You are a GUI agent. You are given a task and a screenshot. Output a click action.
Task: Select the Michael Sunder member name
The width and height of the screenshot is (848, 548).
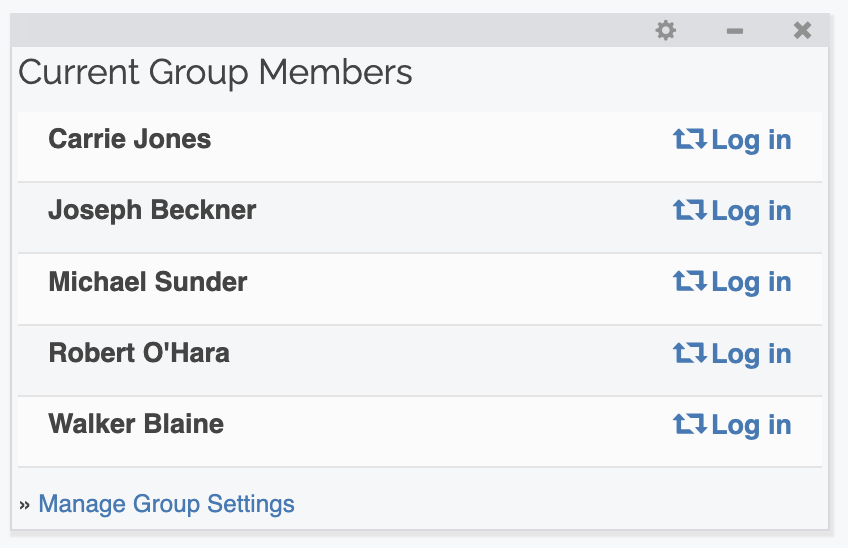[x=148, y=282]
